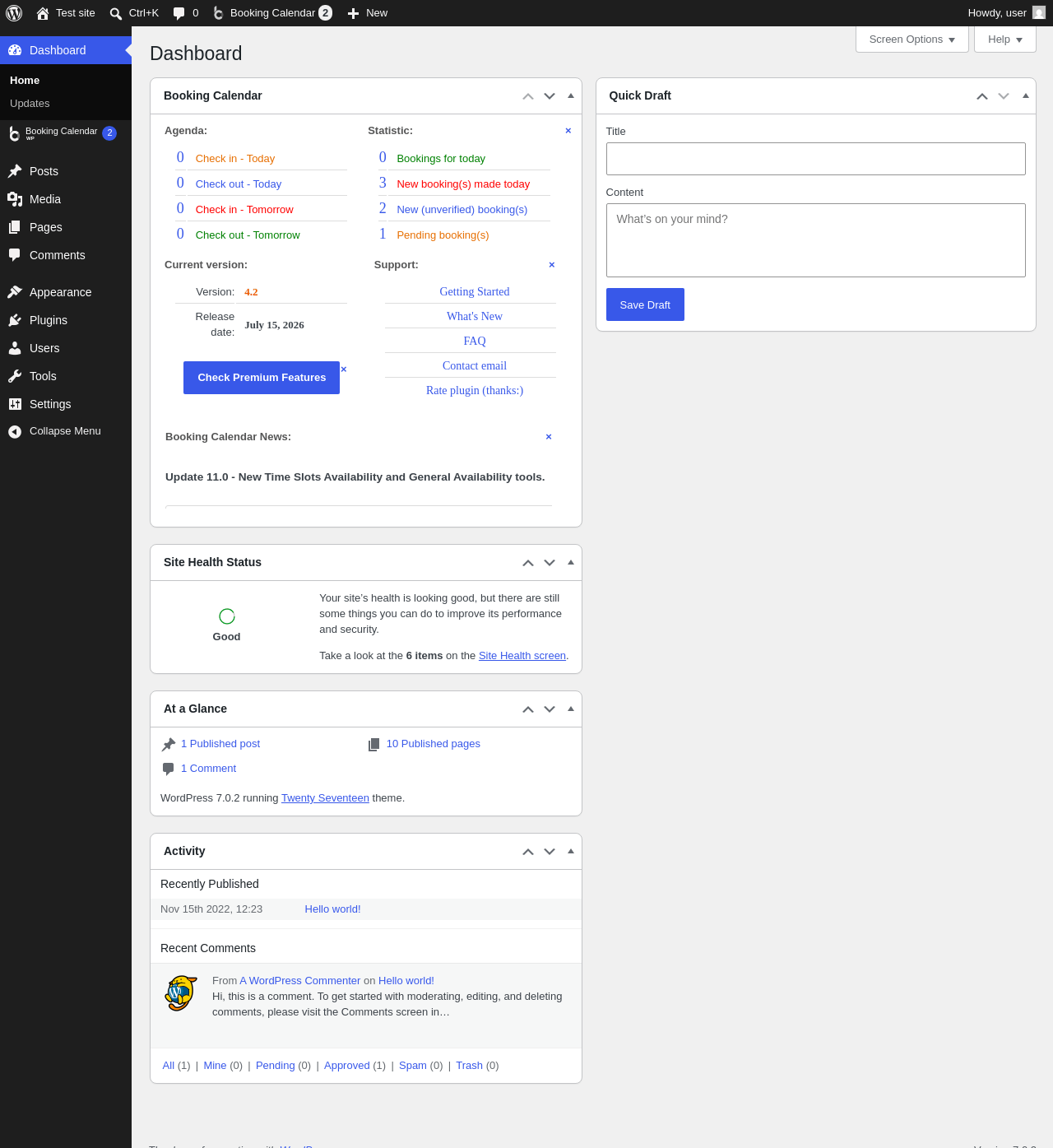Click the Appearance paintbrush icon
Screen dimensions: 1053x1148
point(15,292)
